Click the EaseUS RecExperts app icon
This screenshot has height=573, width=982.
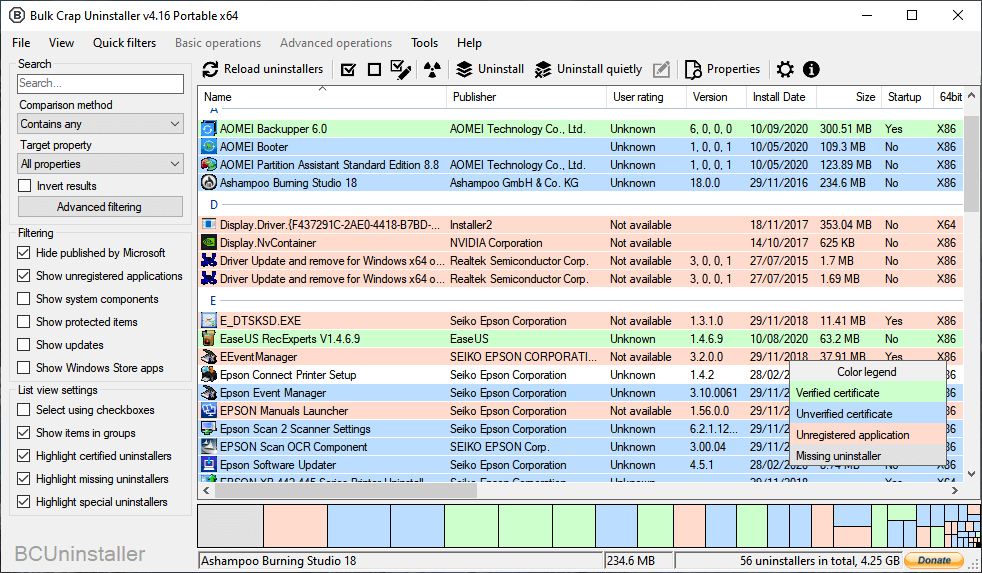click(209, 339)
